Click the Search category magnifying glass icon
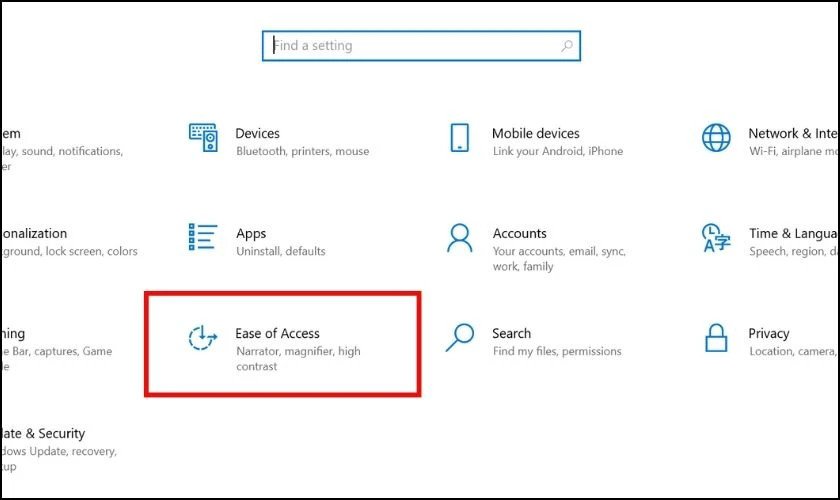The image size is (840, 500). tap(460, 338)
